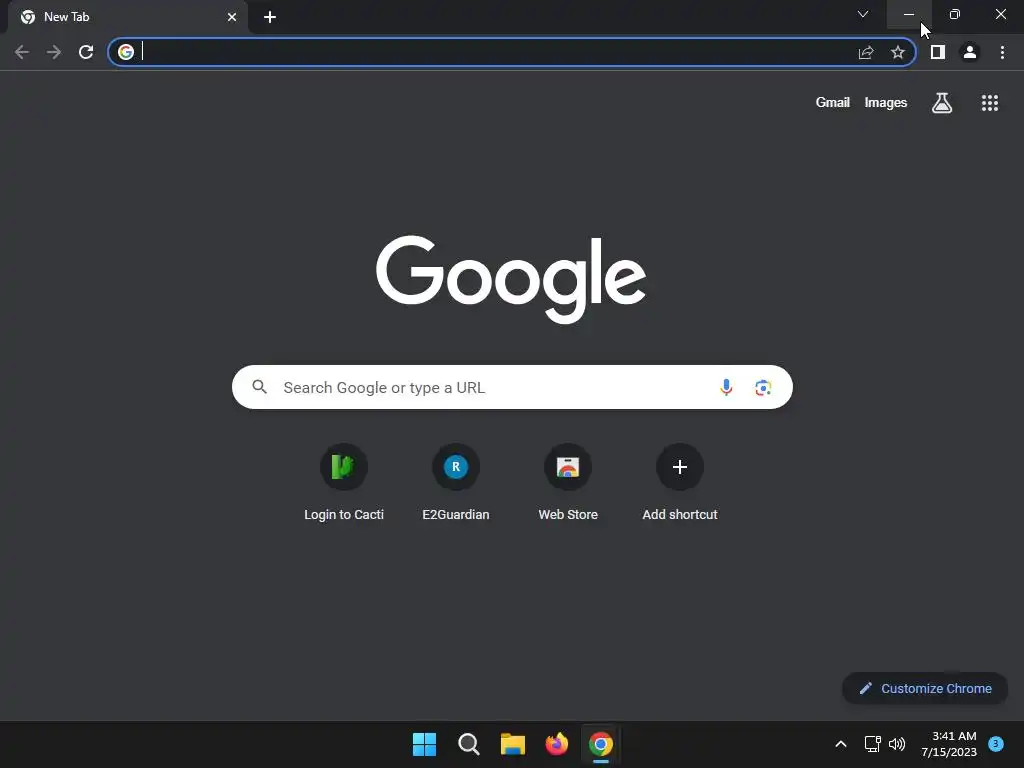Expand the tab search dropdown
The height and width of the screenshot is (768, 1024).
[x=863, y=14]
